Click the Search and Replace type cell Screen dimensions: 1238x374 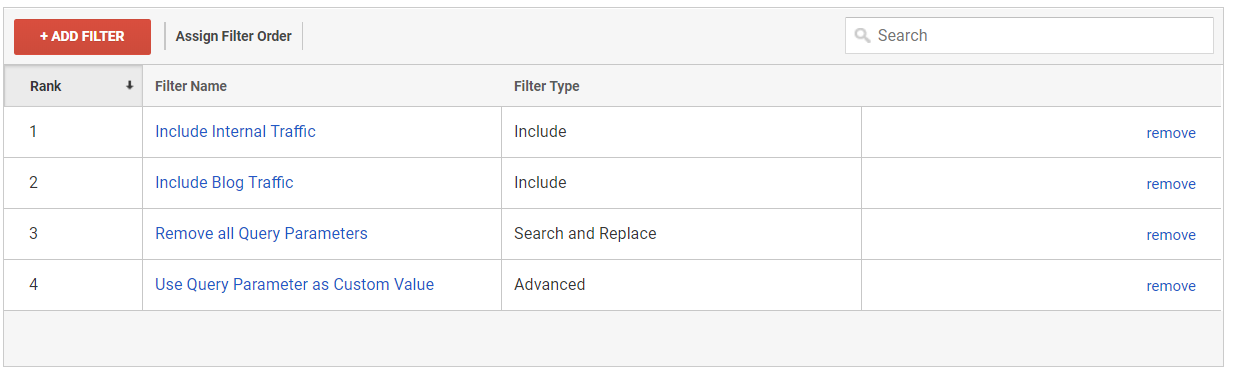point(681,234)
